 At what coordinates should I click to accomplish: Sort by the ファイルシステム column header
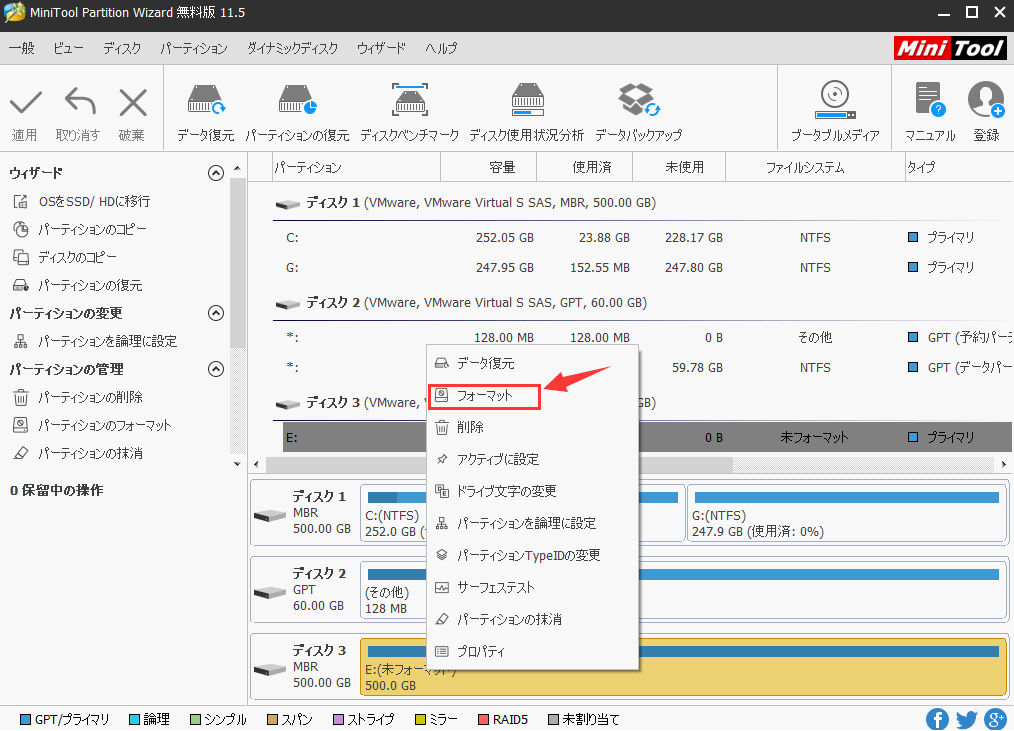tap(815, 168)
